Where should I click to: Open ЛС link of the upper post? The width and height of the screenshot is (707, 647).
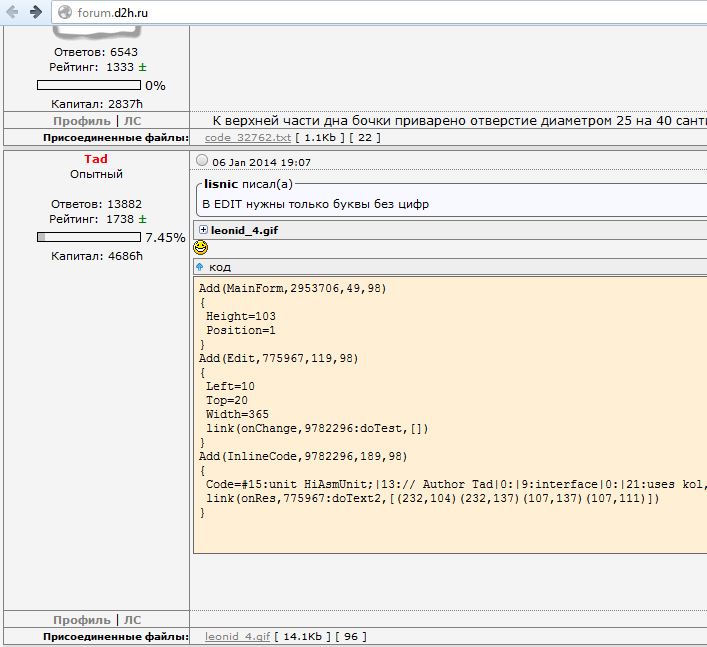[x=132, y=120]
